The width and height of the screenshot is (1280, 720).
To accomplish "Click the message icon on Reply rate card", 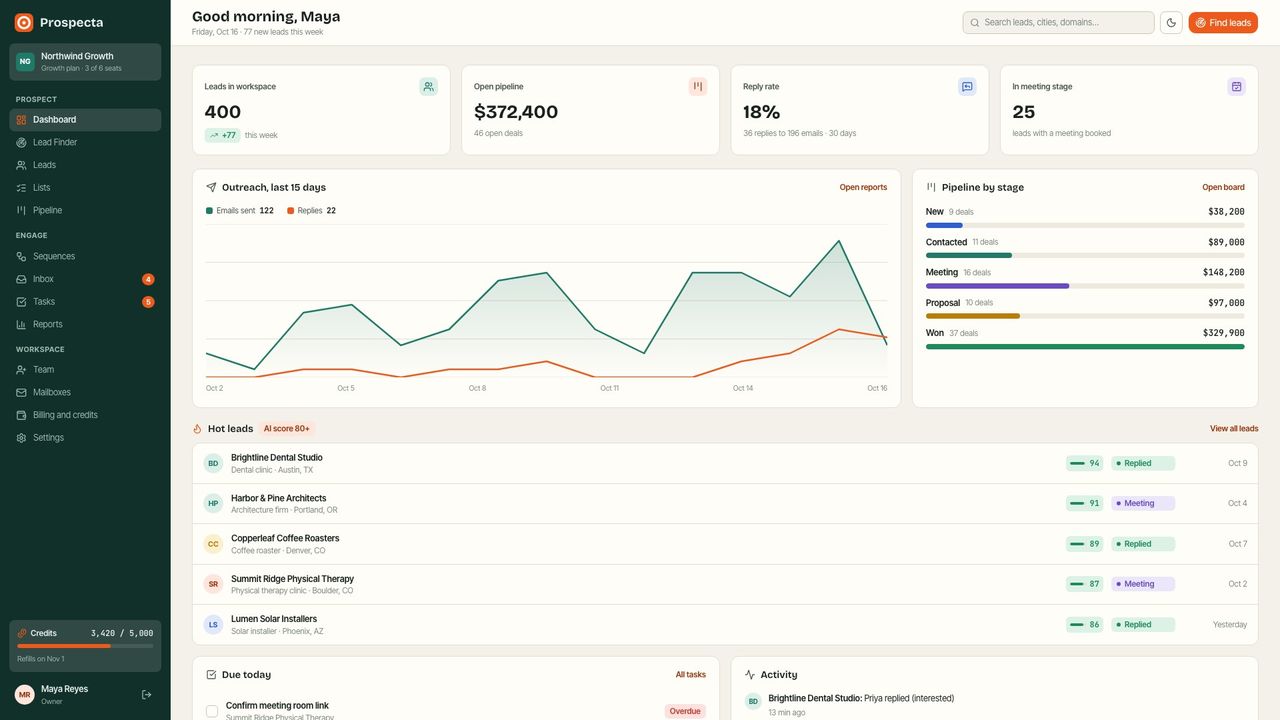I will click(967, 87).
